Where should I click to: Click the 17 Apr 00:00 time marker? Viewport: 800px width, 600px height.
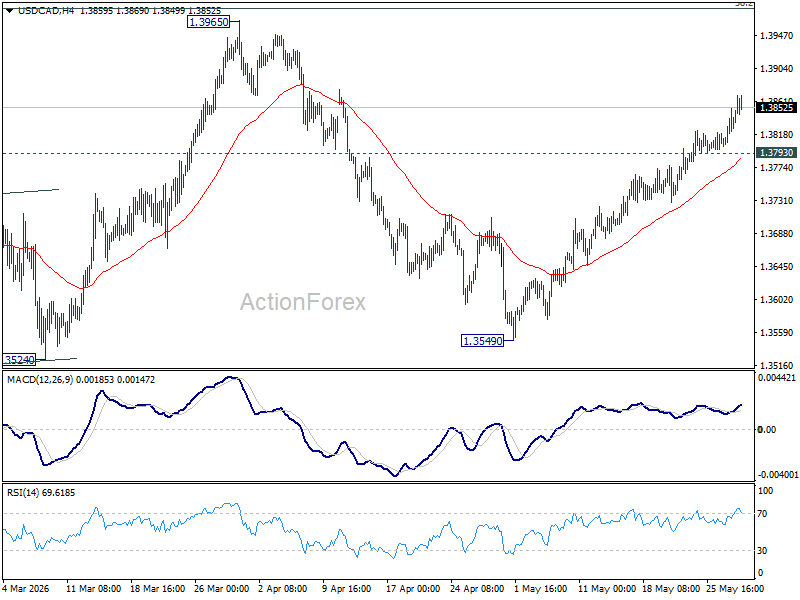413,588
